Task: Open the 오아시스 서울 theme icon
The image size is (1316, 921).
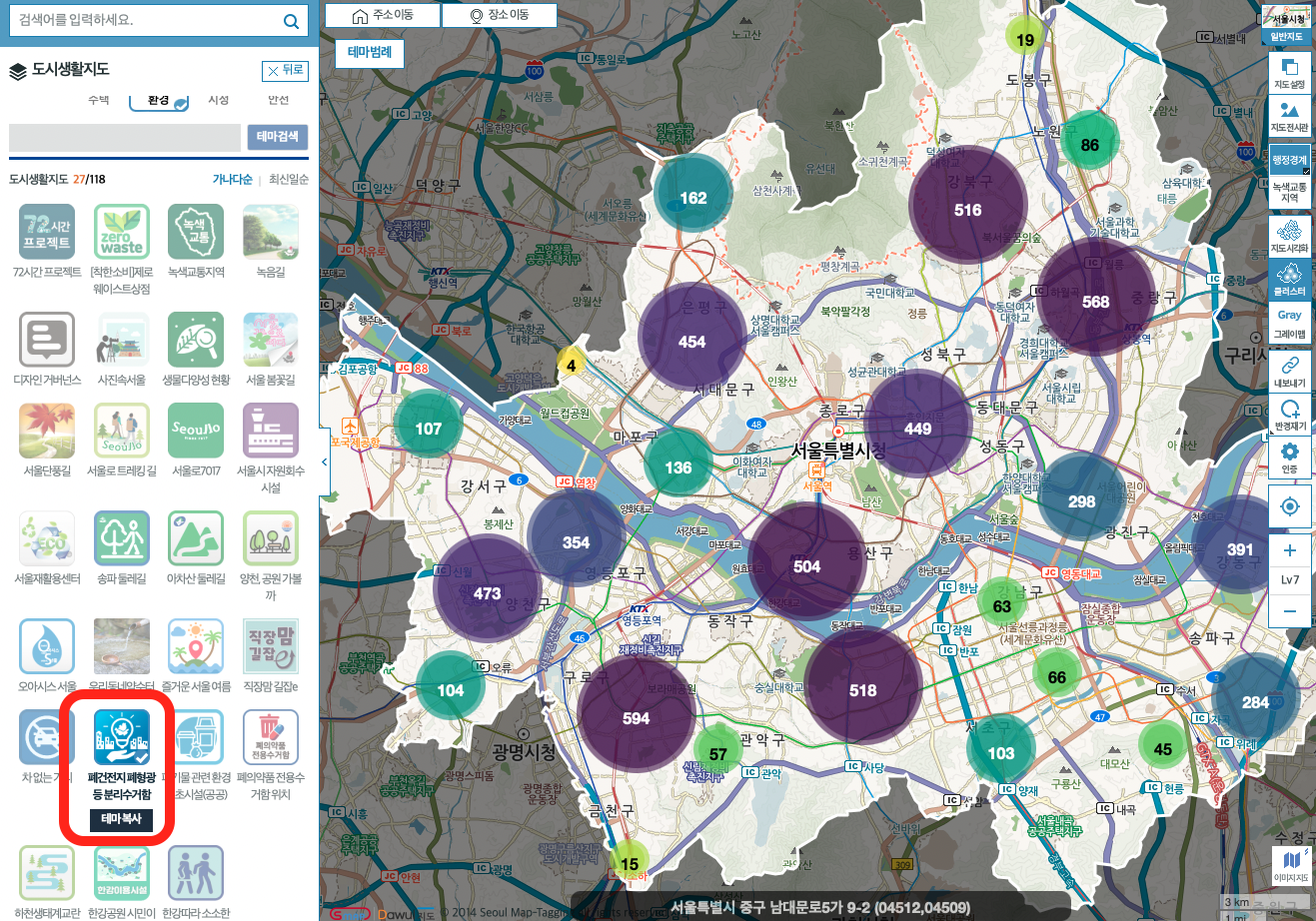Action: pos(47,646)
